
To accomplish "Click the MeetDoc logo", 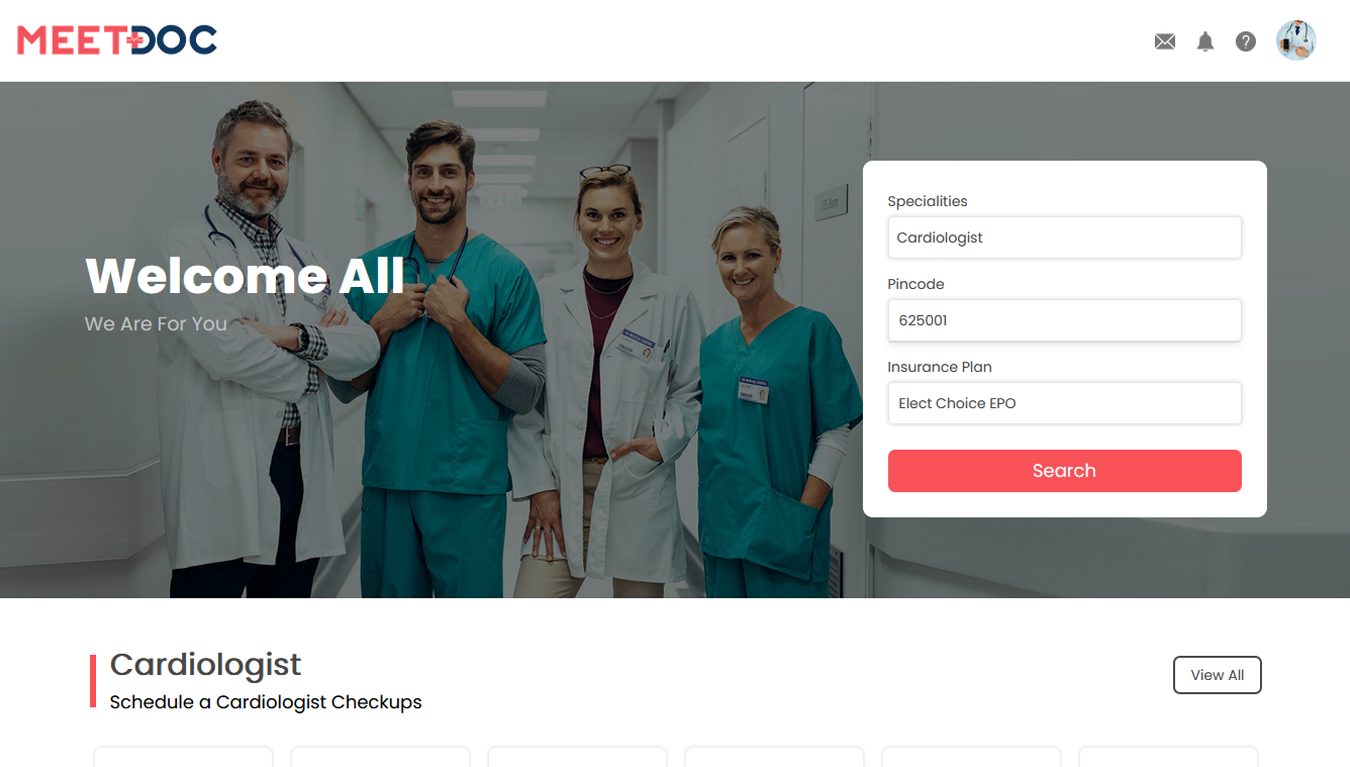I will tap(117, 40).
